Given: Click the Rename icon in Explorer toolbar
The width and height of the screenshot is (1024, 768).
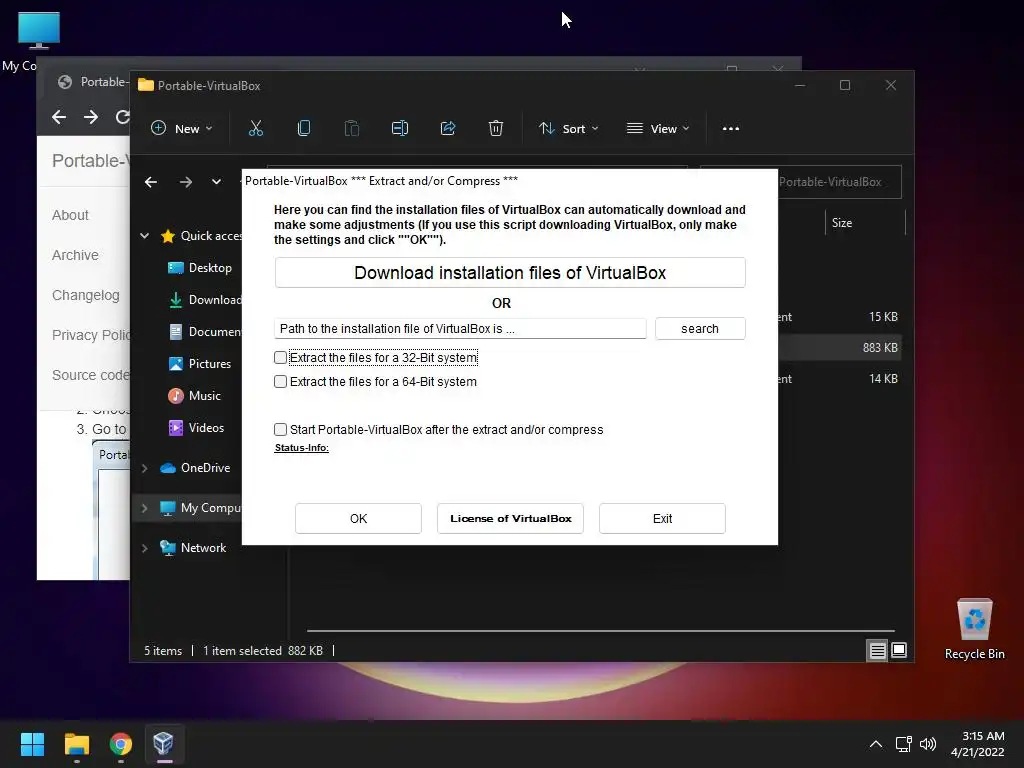Looking at the screenshot, I should tap(400, 128).
